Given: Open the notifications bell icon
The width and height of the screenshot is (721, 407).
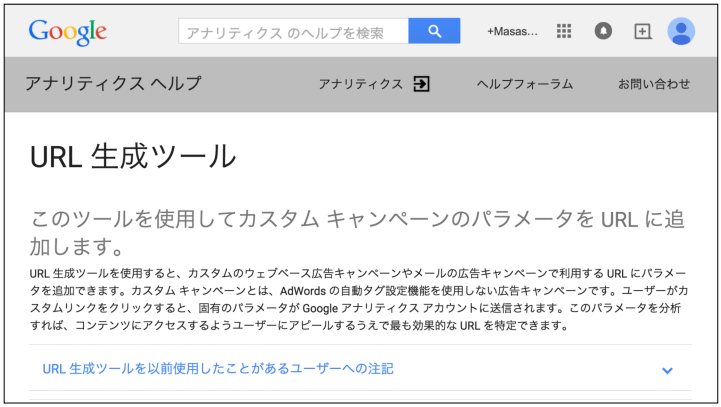Looking at the screenshot, I should tap(603, 31).
